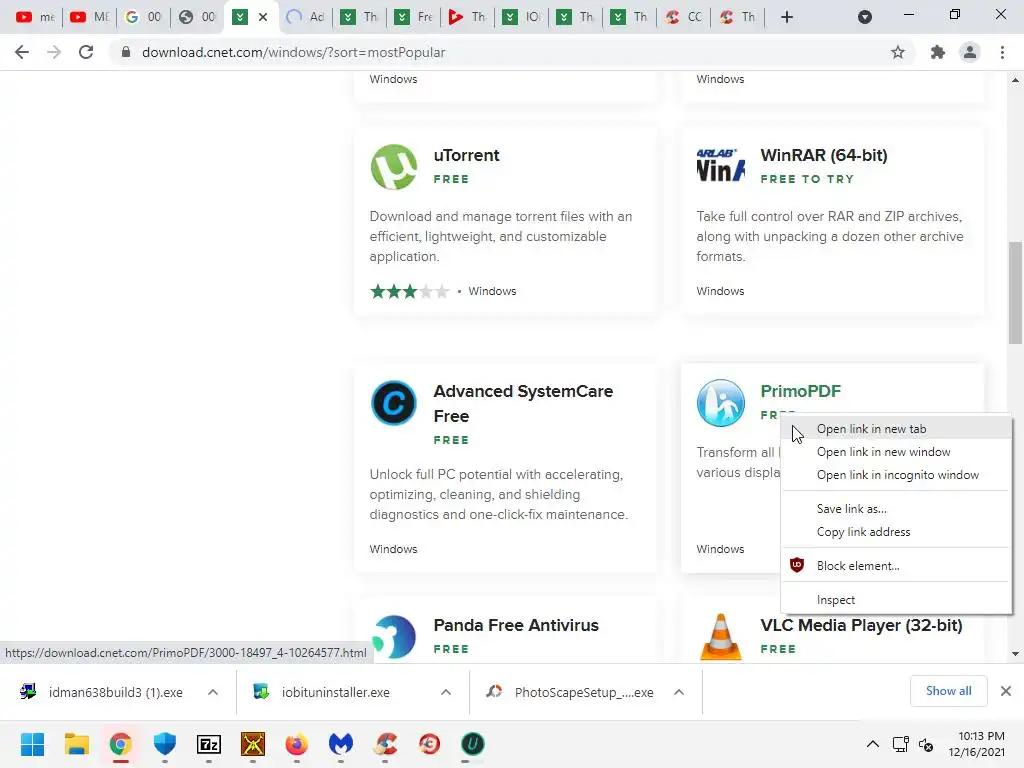Click the address bar URL
The image size is (1024, 768).
point(293,52)
